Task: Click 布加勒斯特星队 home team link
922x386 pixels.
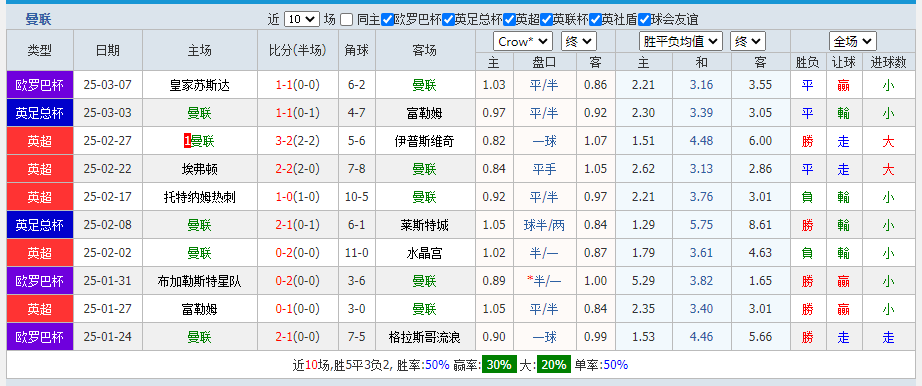Action: (200, 282)
